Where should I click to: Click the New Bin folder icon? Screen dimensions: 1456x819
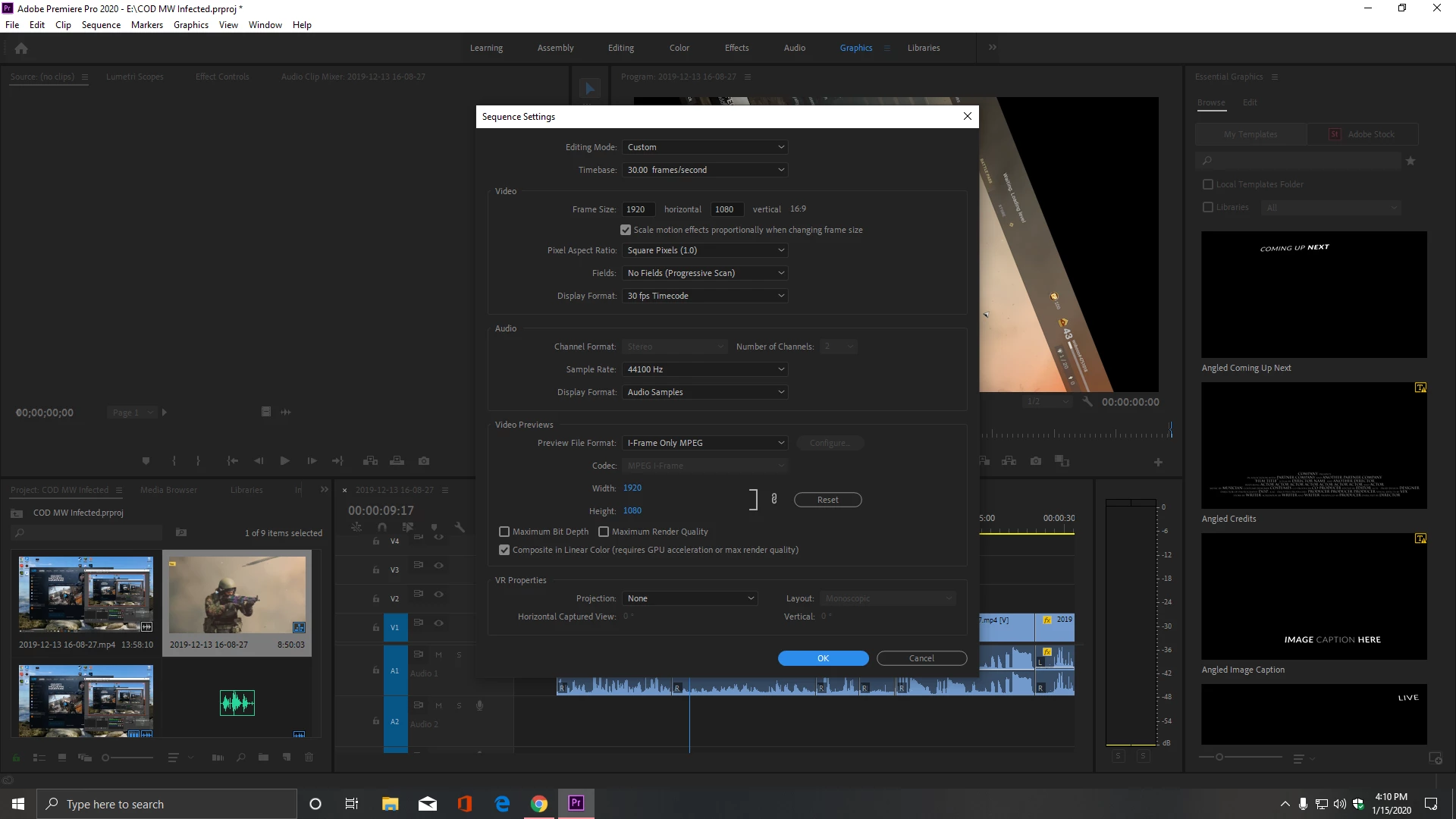pos(263,757)
